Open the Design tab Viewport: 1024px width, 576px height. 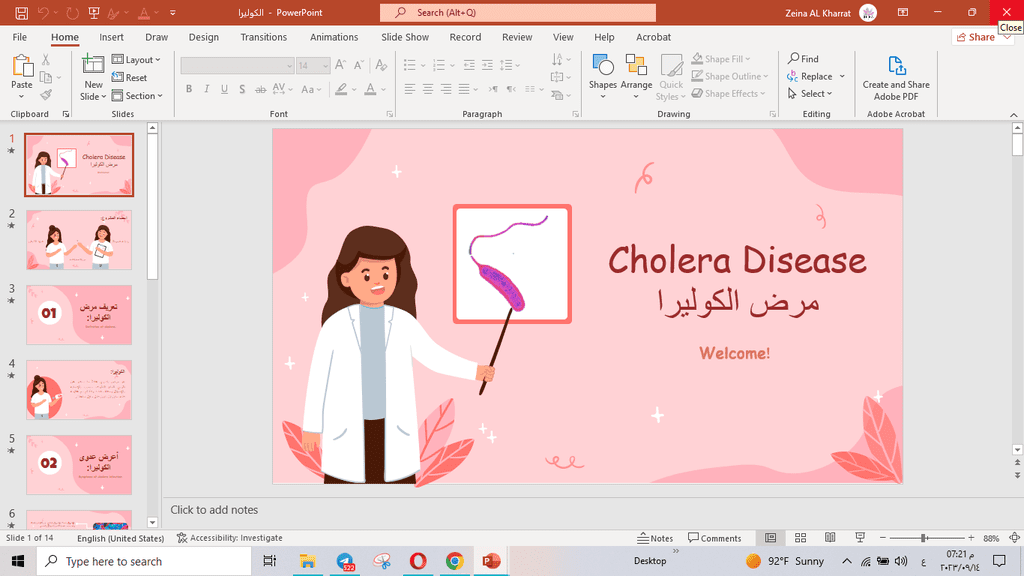(204, 37)
